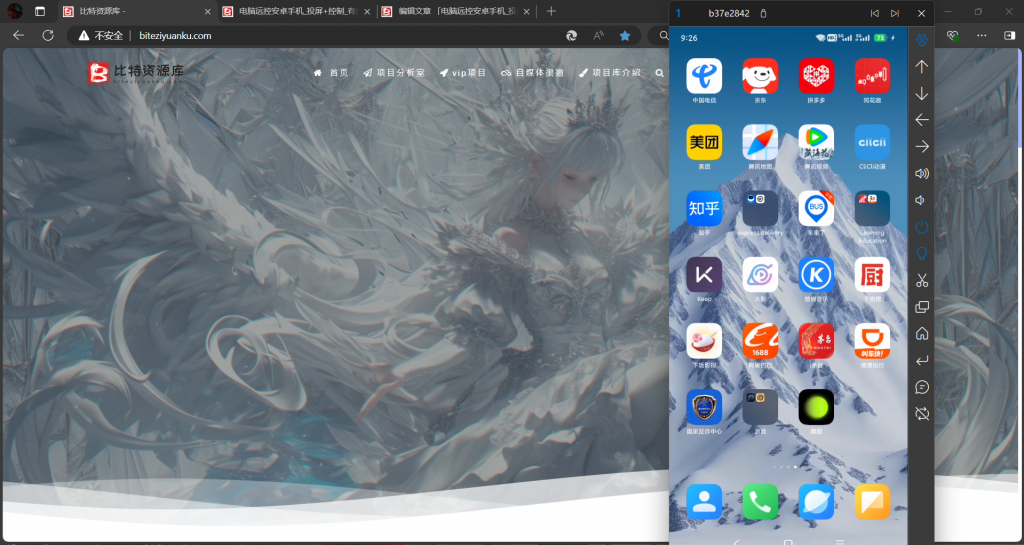
Task: Launch the 1688 阿里巴巴 app
Action: pyautogui.click(x=760, y=341)
